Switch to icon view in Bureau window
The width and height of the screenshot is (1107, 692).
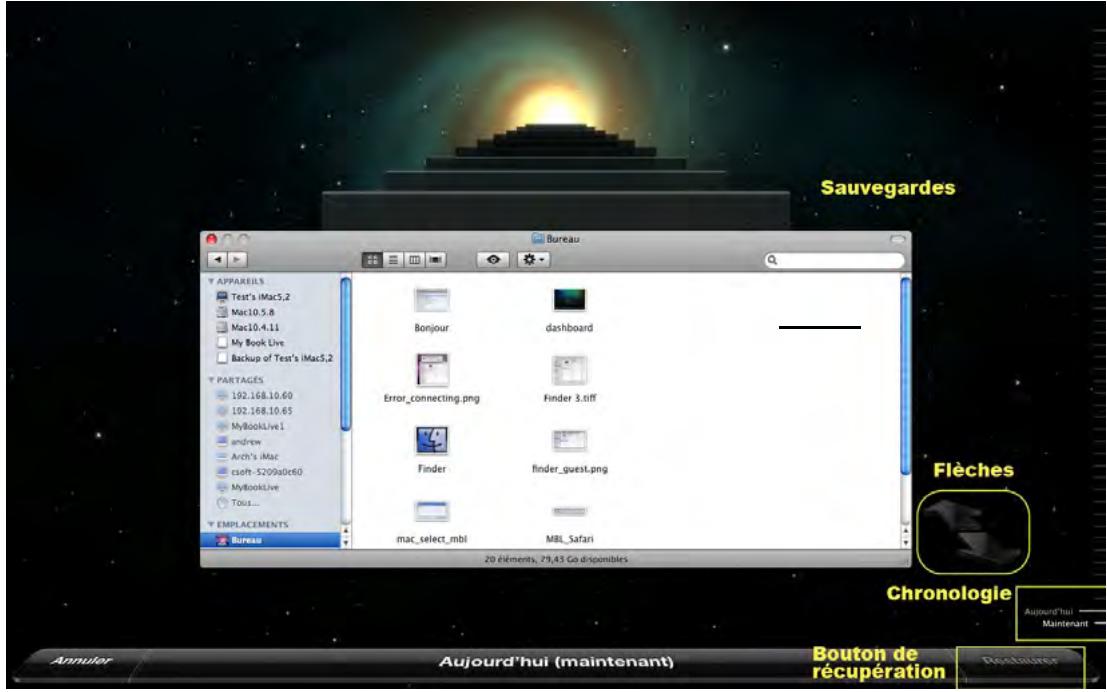[372, 260]
